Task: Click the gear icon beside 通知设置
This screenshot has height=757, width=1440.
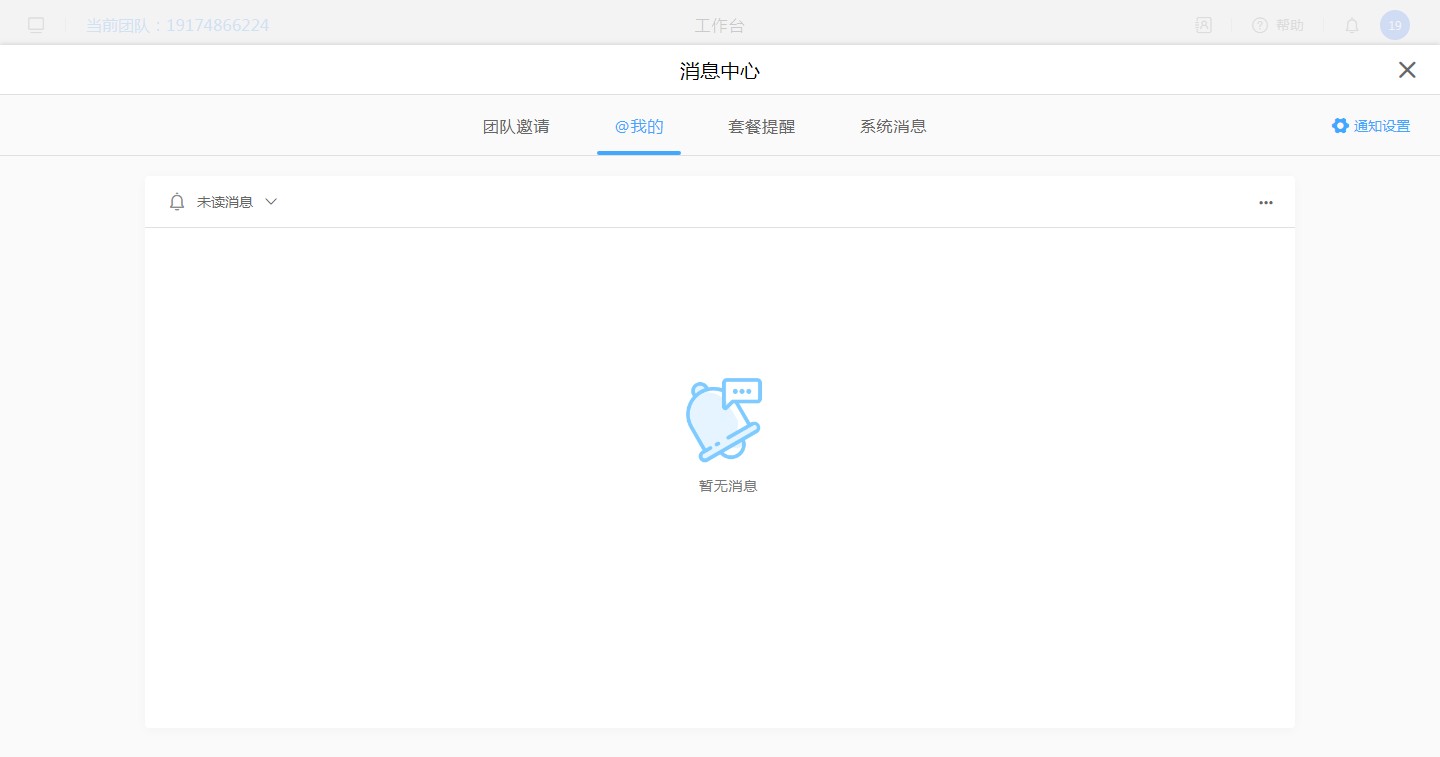Action: coord(1340,126)
